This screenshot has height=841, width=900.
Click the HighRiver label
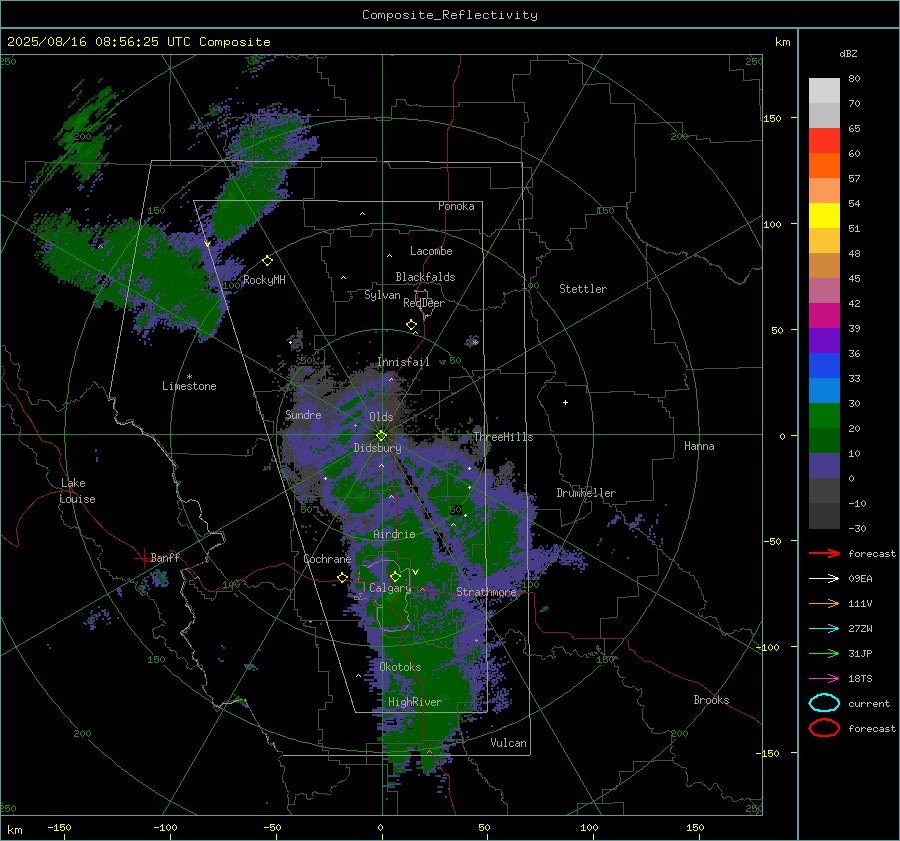(x=415, y=702)
